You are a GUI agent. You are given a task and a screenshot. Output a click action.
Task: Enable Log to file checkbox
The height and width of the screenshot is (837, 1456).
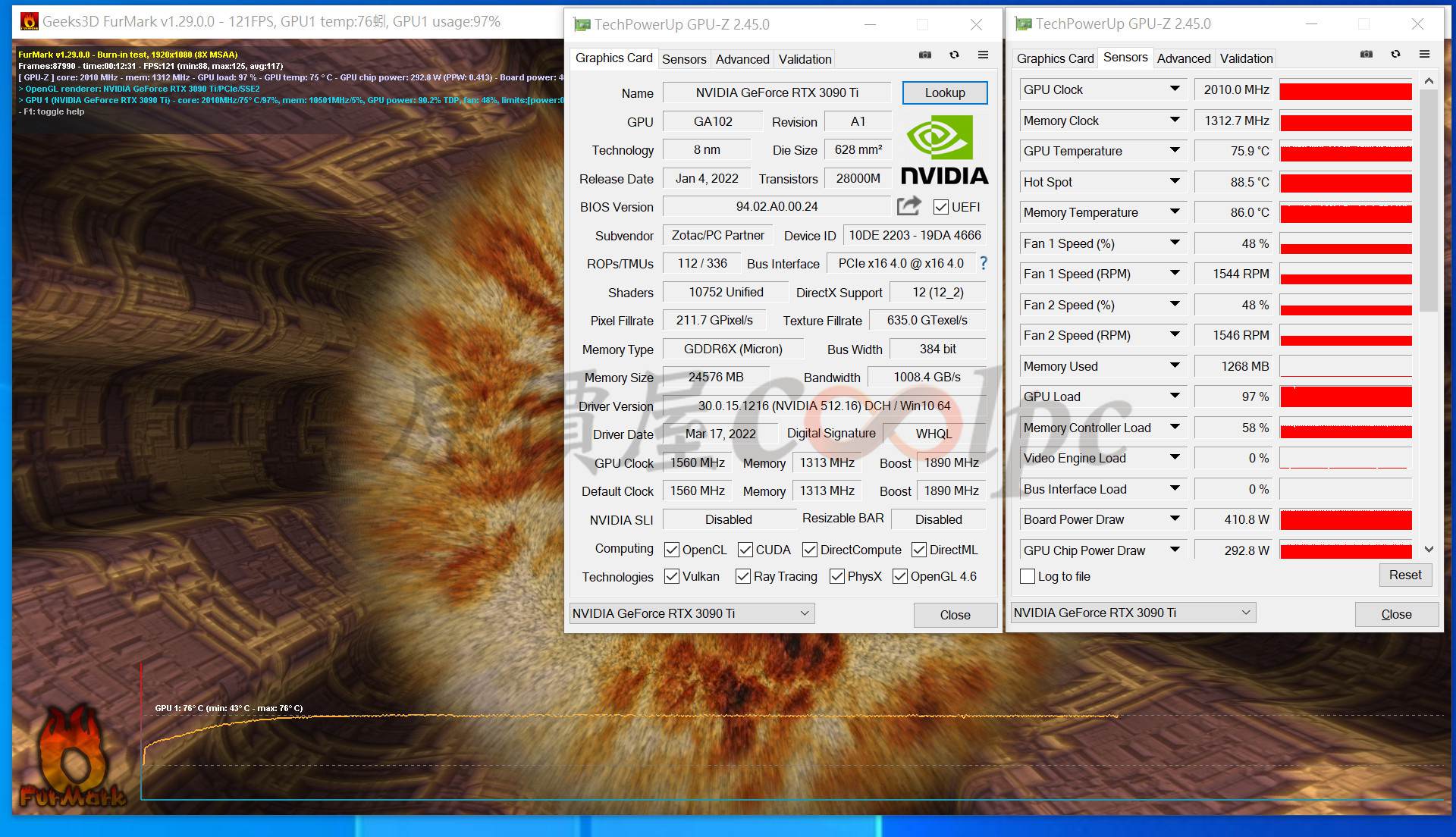click(x=1028, y=576)
